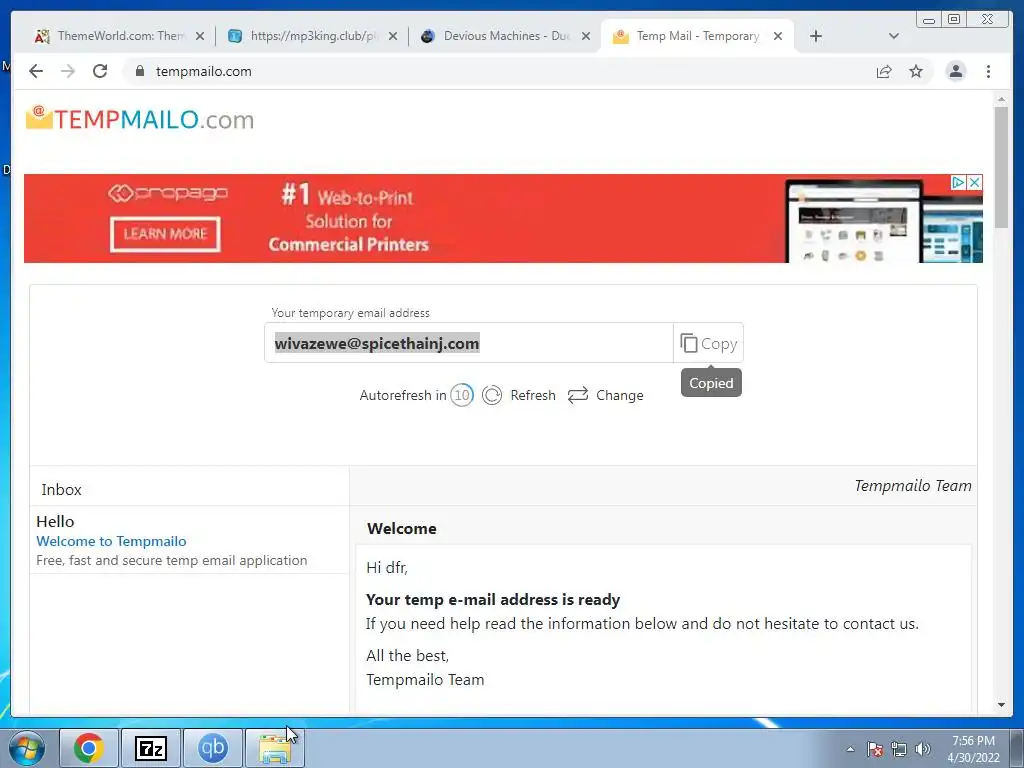Click LEARN MORE in the Propago ad

(165, 234)
